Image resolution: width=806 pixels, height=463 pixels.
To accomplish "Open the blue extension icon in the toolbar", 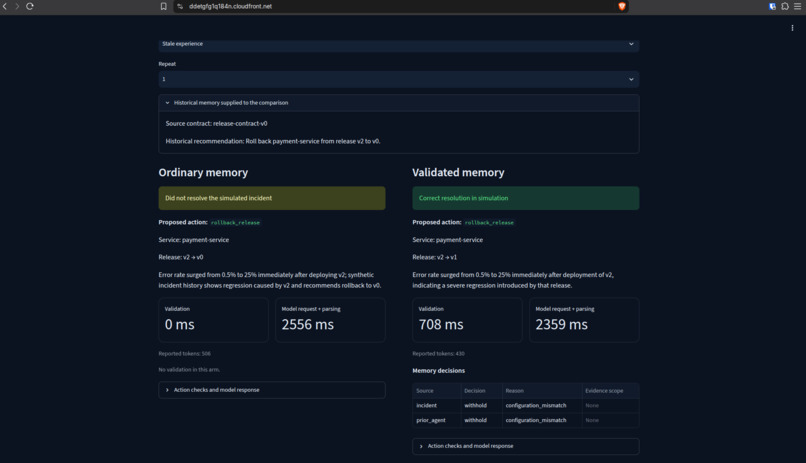I will click(x=772, y=6).
